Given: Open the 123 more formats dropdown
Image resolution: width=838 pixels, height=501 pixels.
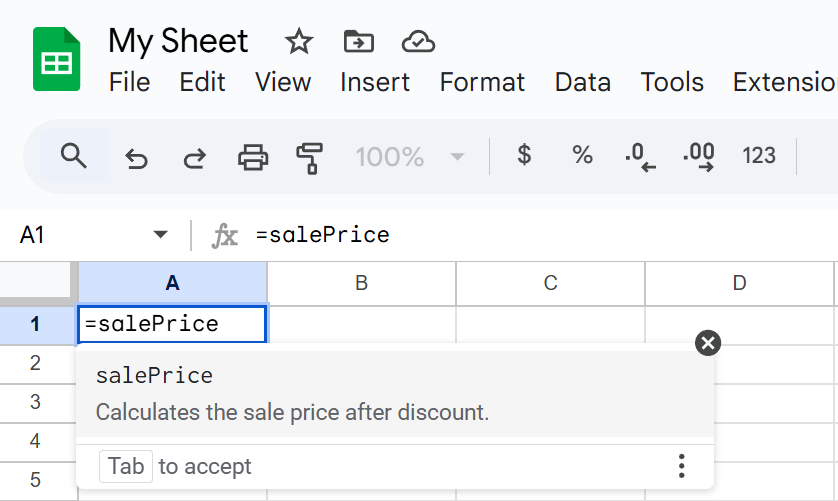Looking at the screenshot, I should (759, 156).
